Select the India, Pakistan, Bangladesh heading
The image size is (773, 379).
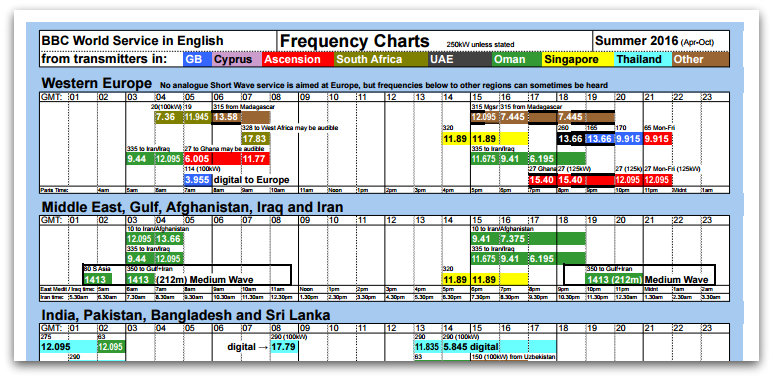coord(186,314)
